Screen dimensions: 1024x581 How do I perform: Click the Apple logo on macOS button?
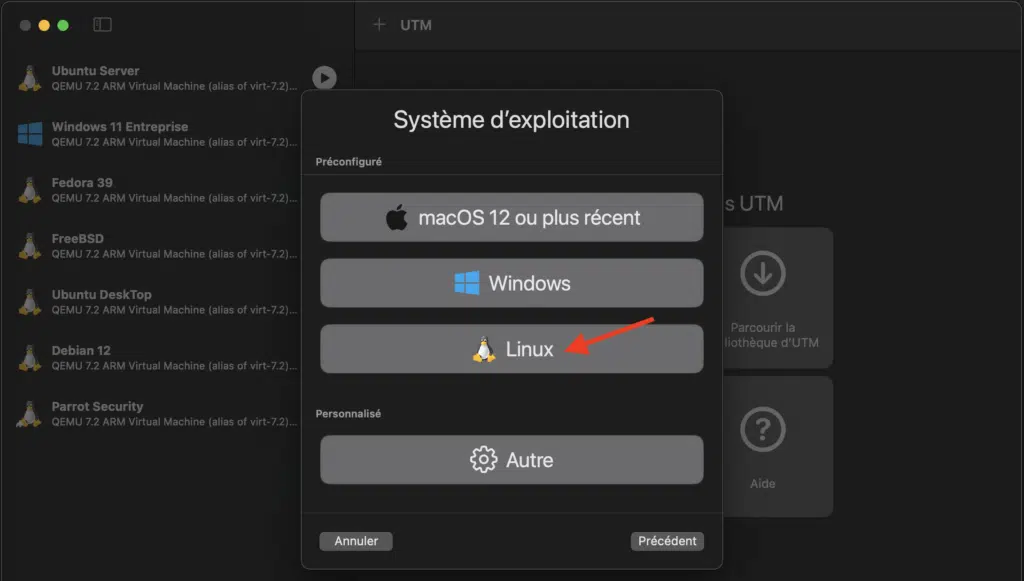tap(396, 217)
